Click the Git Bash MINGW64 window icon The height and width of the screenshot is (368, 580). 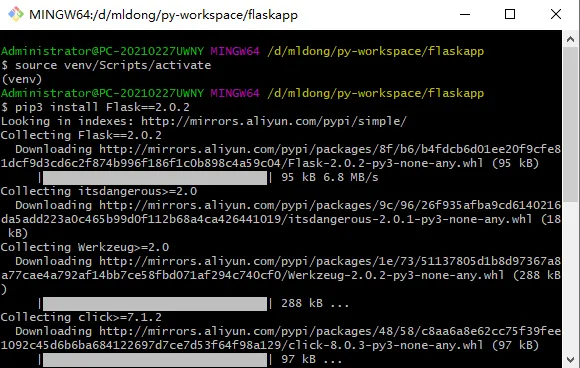click(16, 14)
